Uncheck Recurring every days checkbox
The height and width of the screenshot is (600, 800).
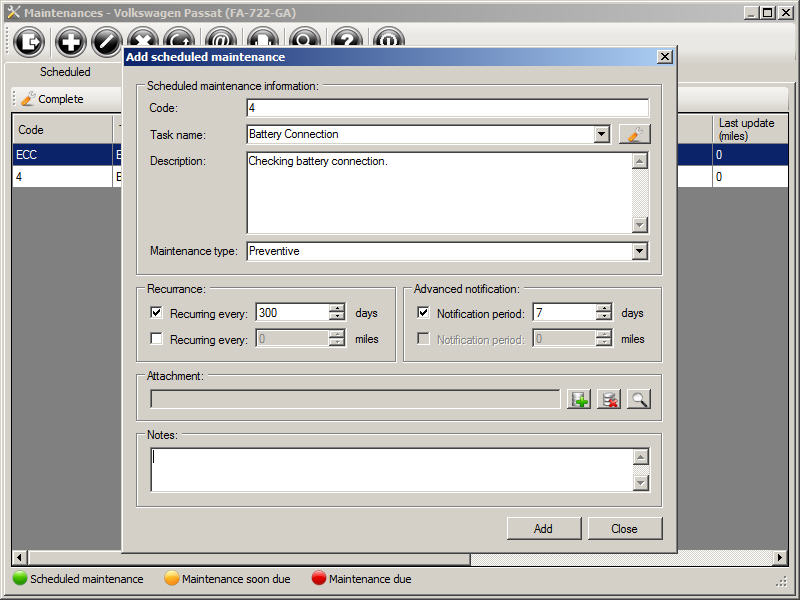click(156, 312)
